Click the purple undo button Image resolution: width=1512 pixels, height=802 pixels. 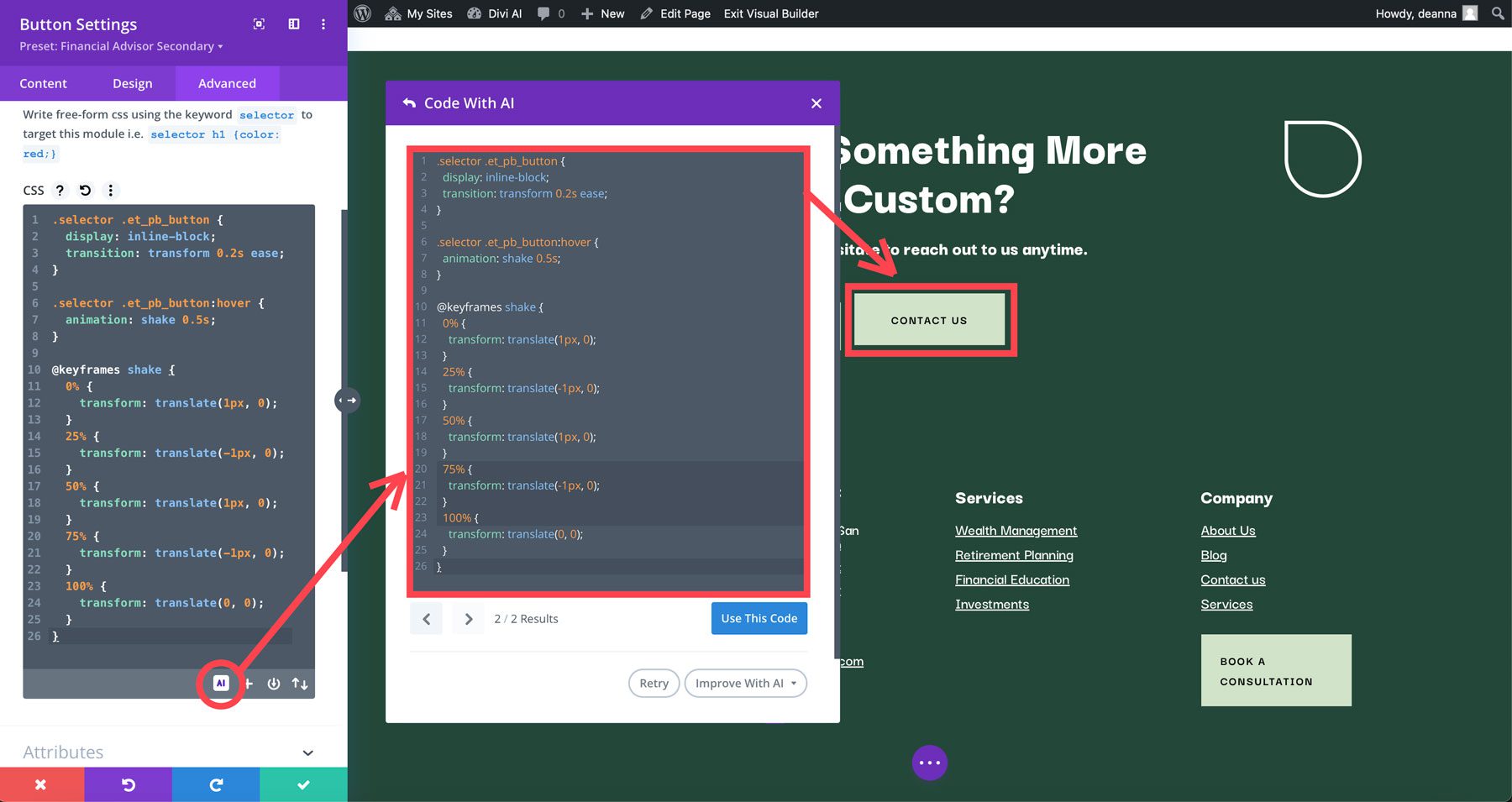(129, 784)
